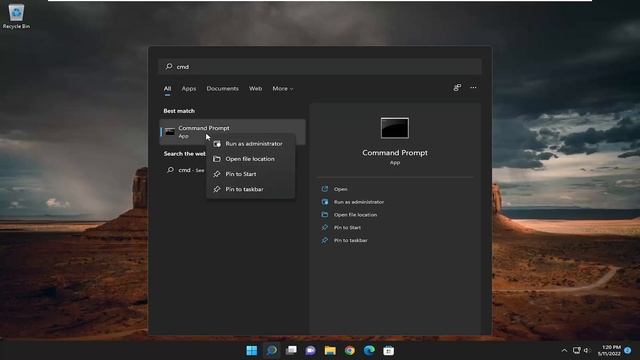Expand the More filter dropdown
Screen dimensions: 640x360
click(282, 89)
